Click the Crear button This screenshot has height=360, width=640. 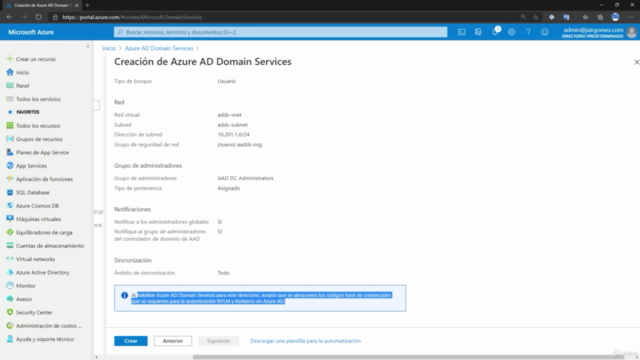tap(131, 341)
